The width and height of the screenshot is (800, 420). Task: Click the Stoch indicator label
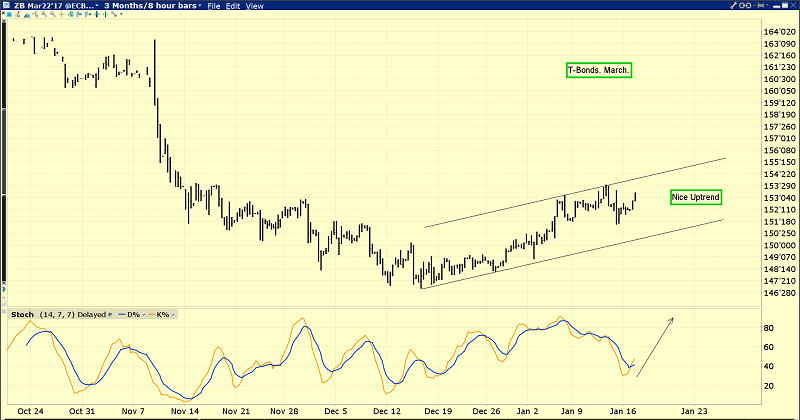[22, 315]
